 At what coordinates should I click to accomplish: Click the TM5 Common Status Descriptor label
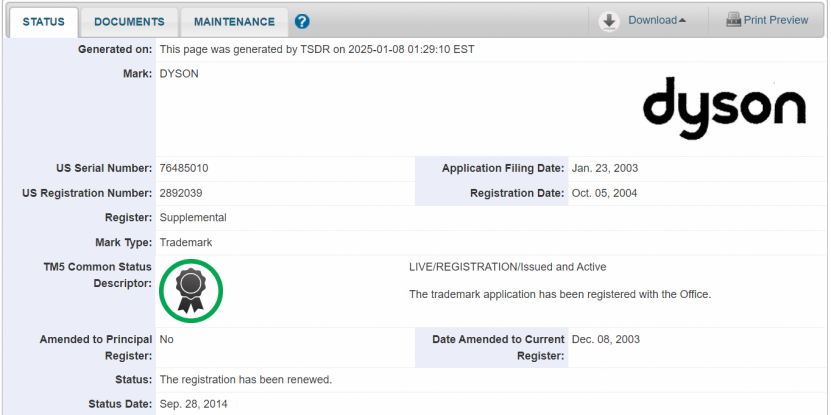coord(98,275)
